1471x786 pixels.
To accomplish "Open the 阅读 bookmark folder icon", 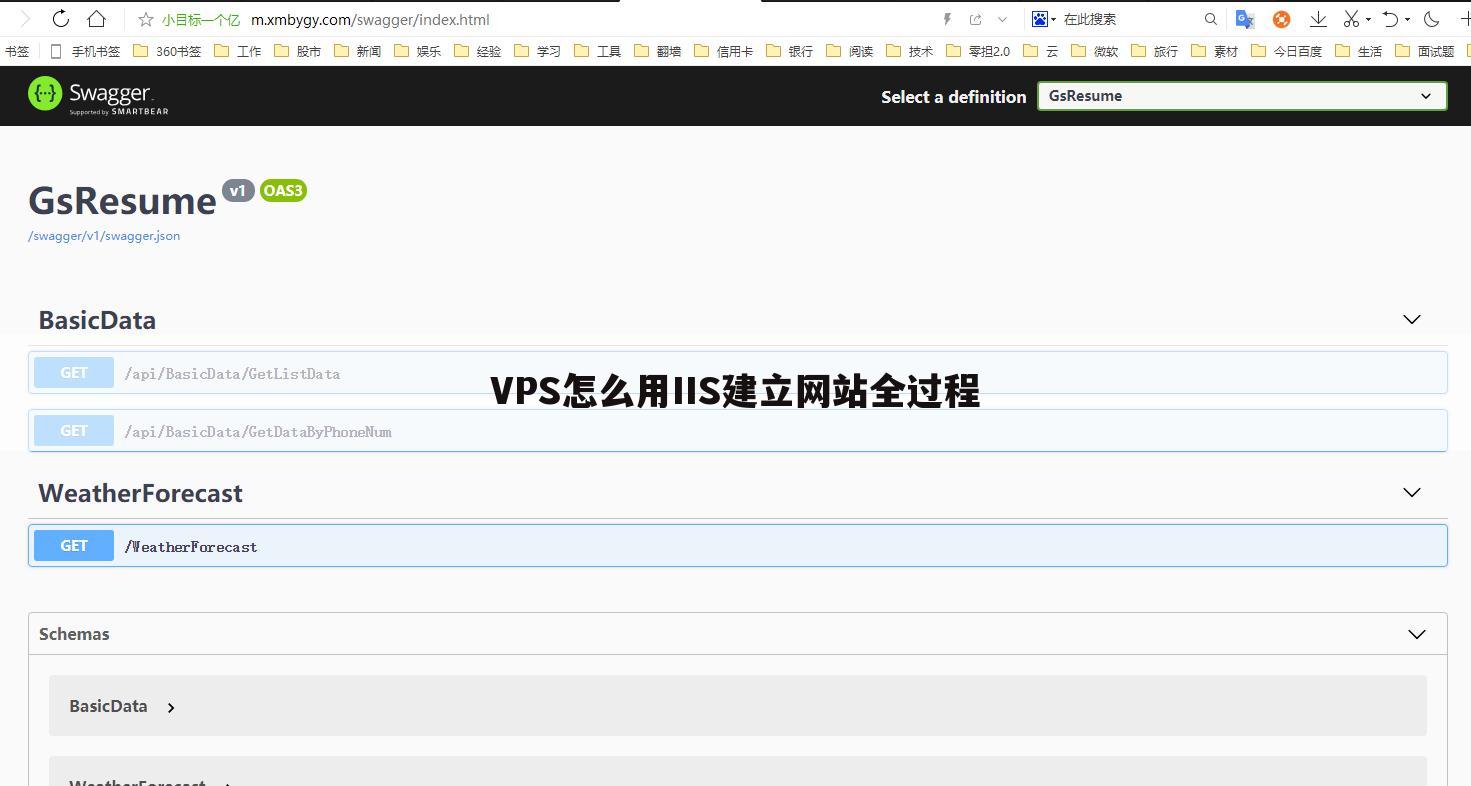I will [834, 50].
